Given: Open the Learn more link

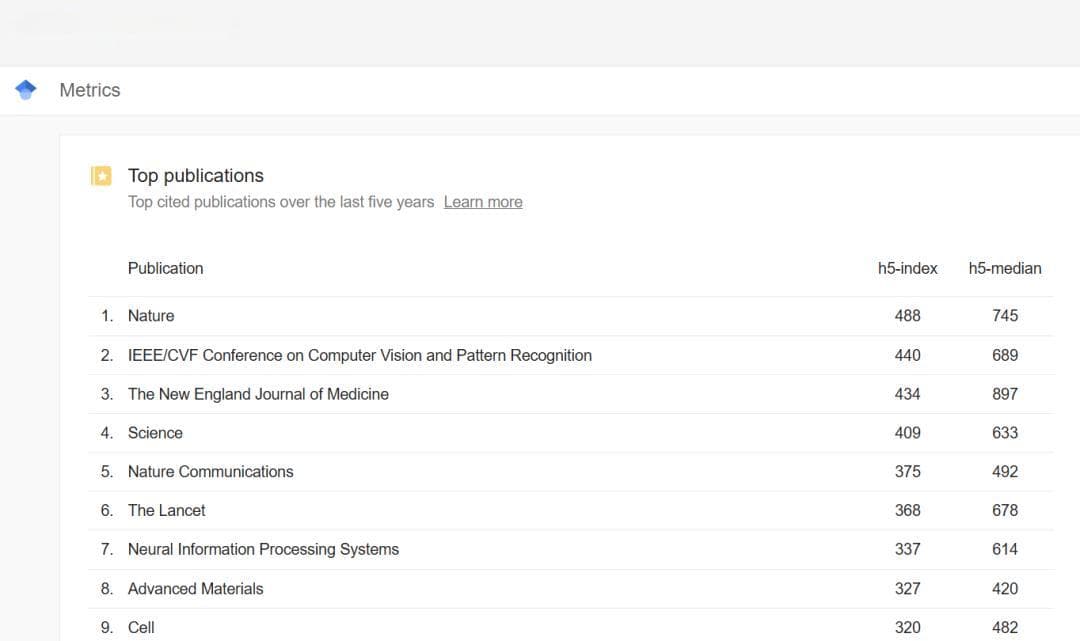Looking at the screenshot, I should coord(483,202).
